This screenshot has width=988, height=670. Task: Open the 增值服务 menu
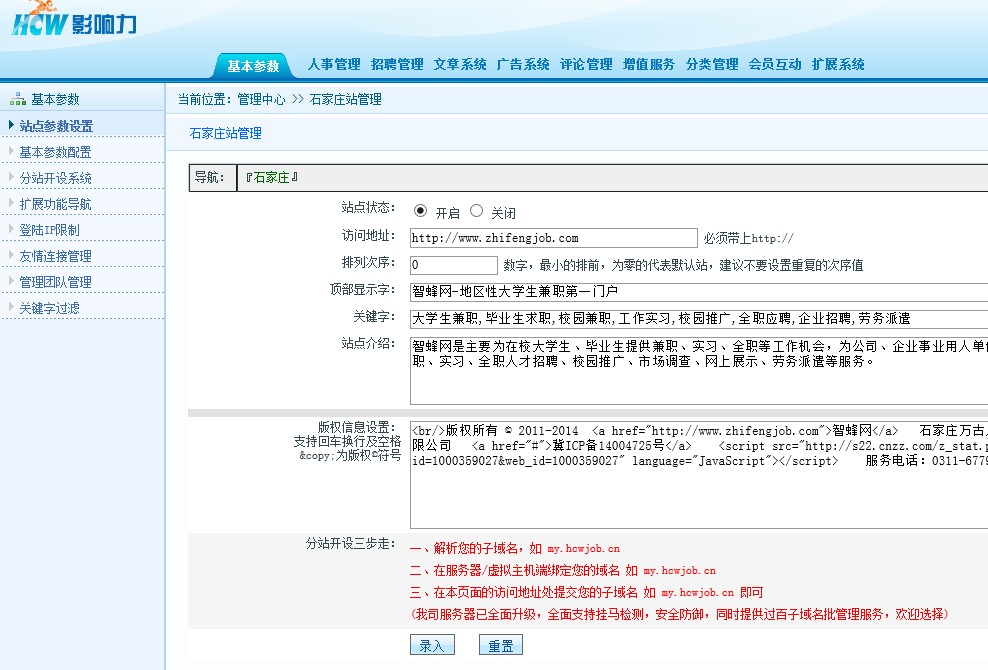(x=649, y=64)
